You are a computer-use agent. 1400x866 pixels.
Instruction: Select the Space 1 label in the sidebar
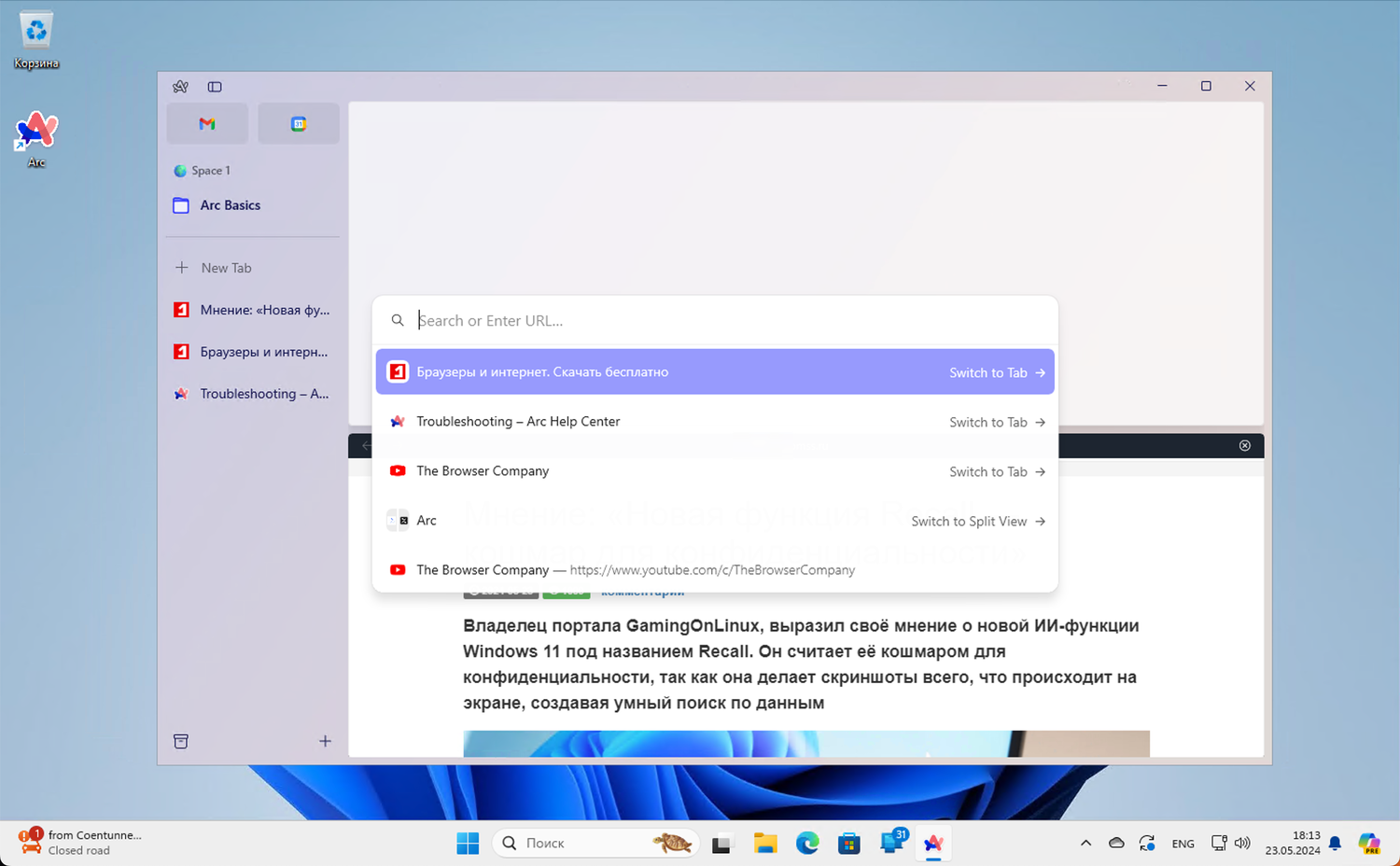[210, 171]
